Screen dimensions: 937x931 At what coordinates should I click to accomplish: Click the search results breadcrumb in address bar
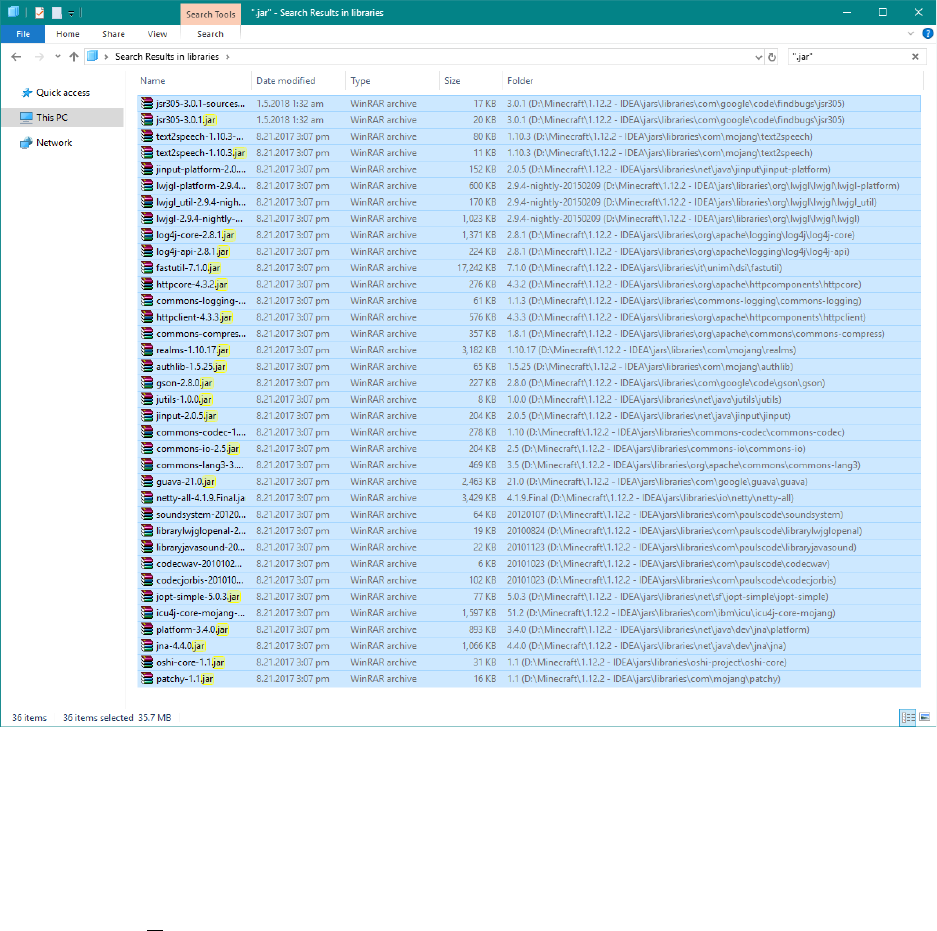(x=167, y=57)
